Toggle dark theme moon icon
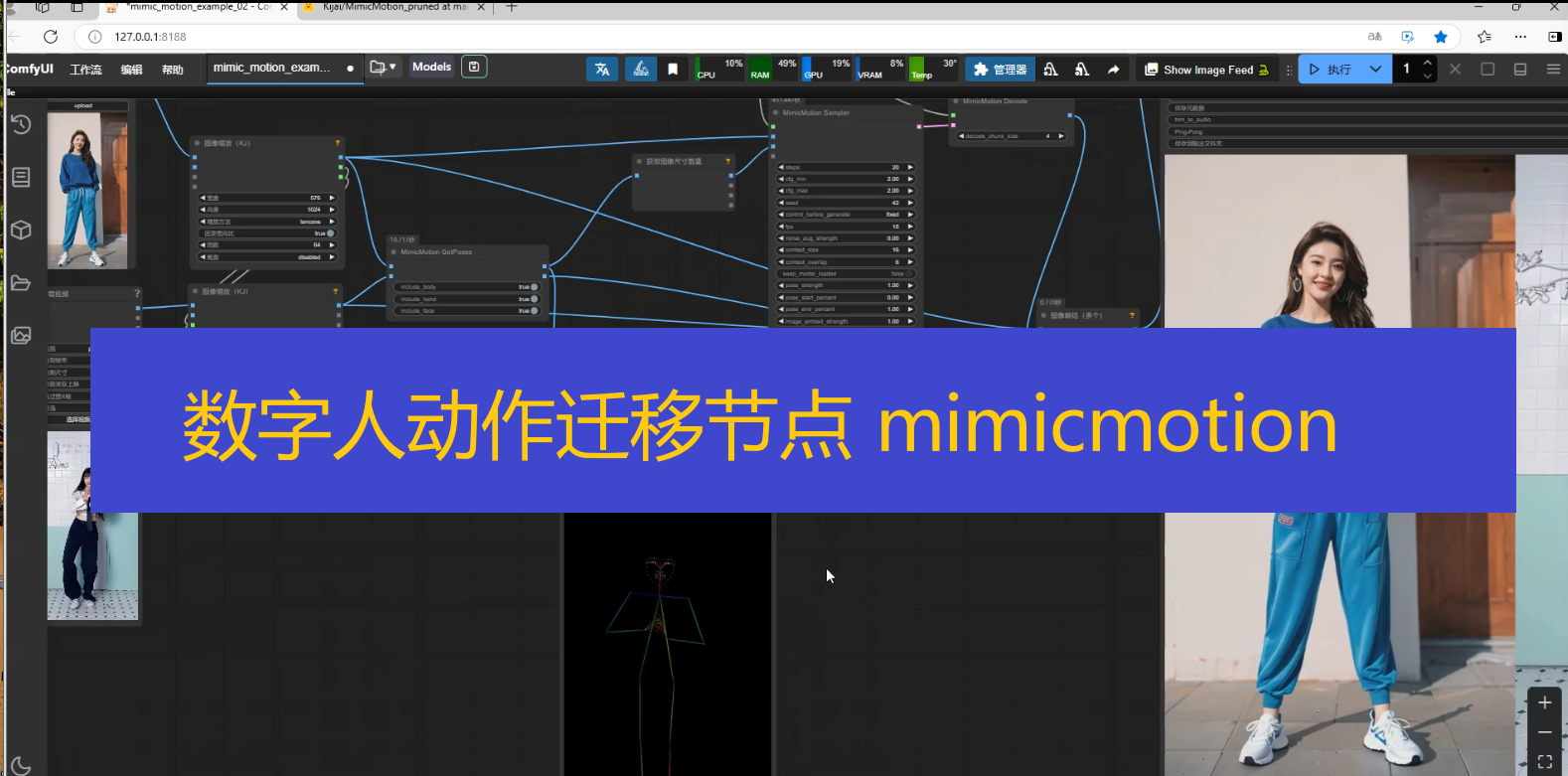This screenshot has height=776, width=1568. click(21, 766)
